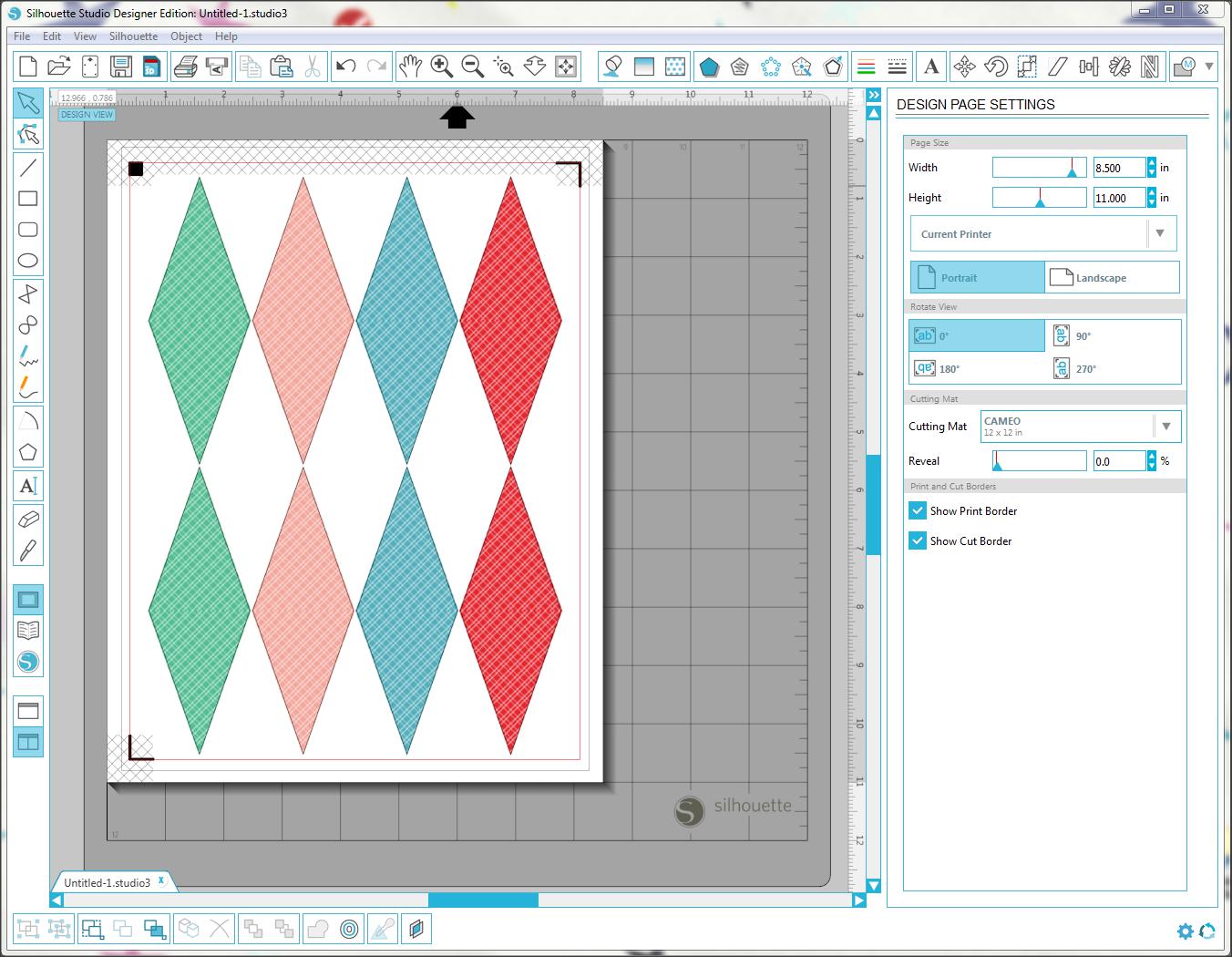Select Portrait orientation

[x=978, y=277]
